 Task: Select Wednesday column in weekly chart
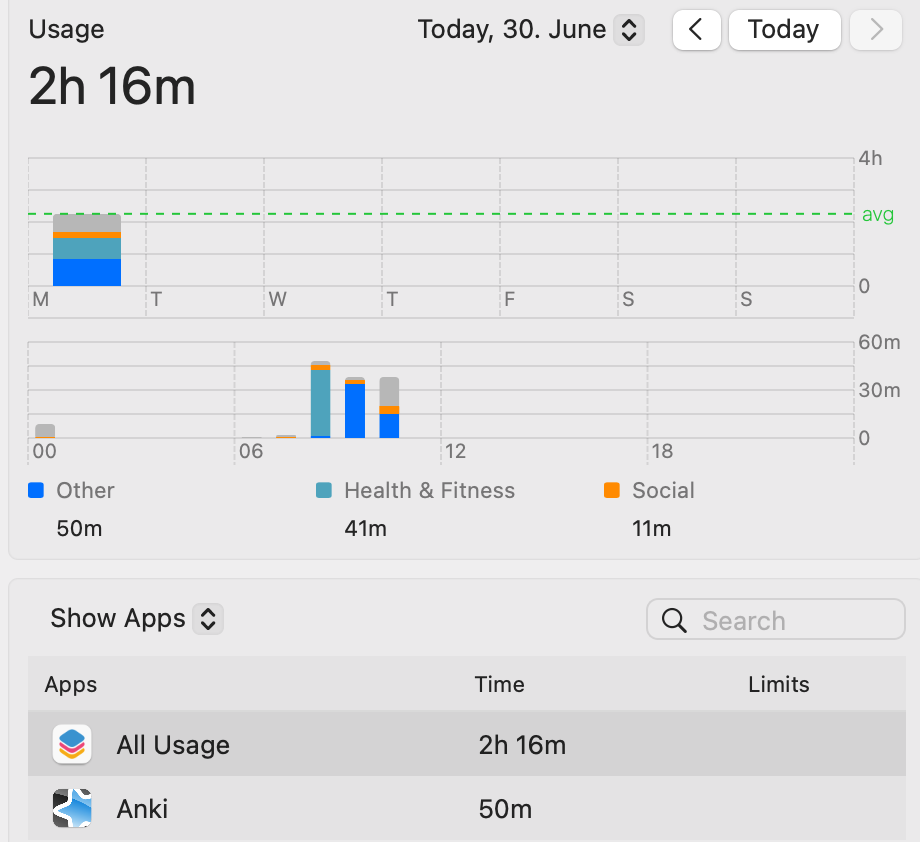(x=323, y=238)
